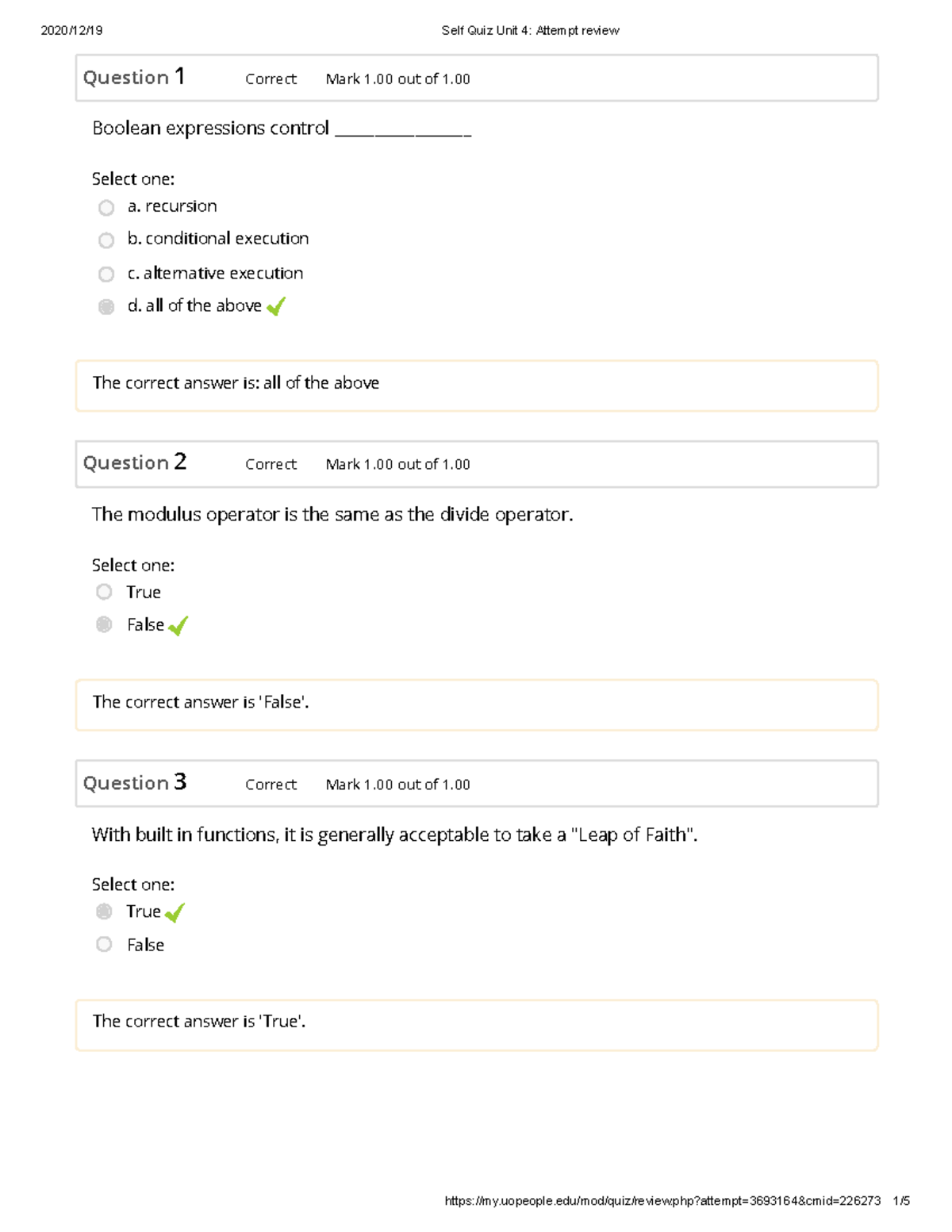
Task: Click the feedback box stating answer is 'True'
Action: (x=476, y=1024)
